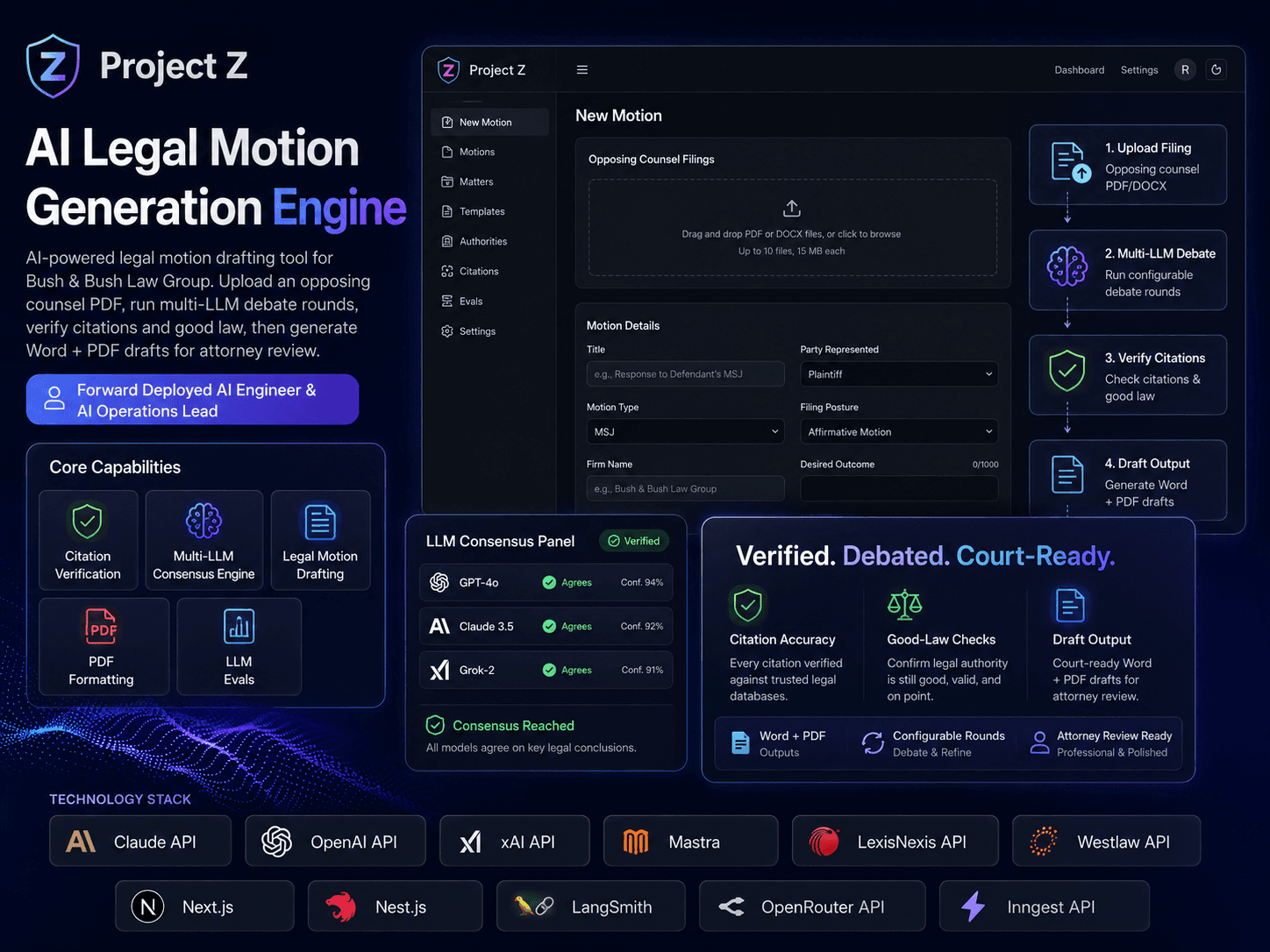Click the Evals sidebar icon
The width and height of the screenshot is (1270, 952).
click(x=447, y=301)
